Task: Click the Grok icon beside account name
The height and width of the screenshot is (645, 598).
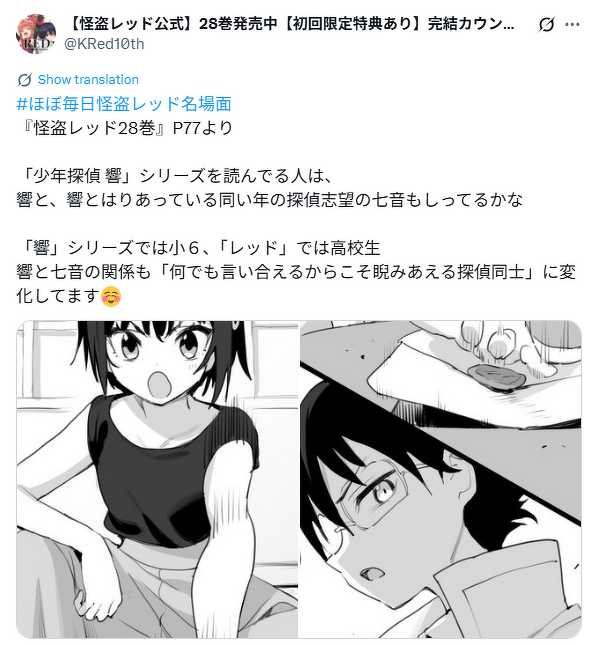Action: (547, 25)
